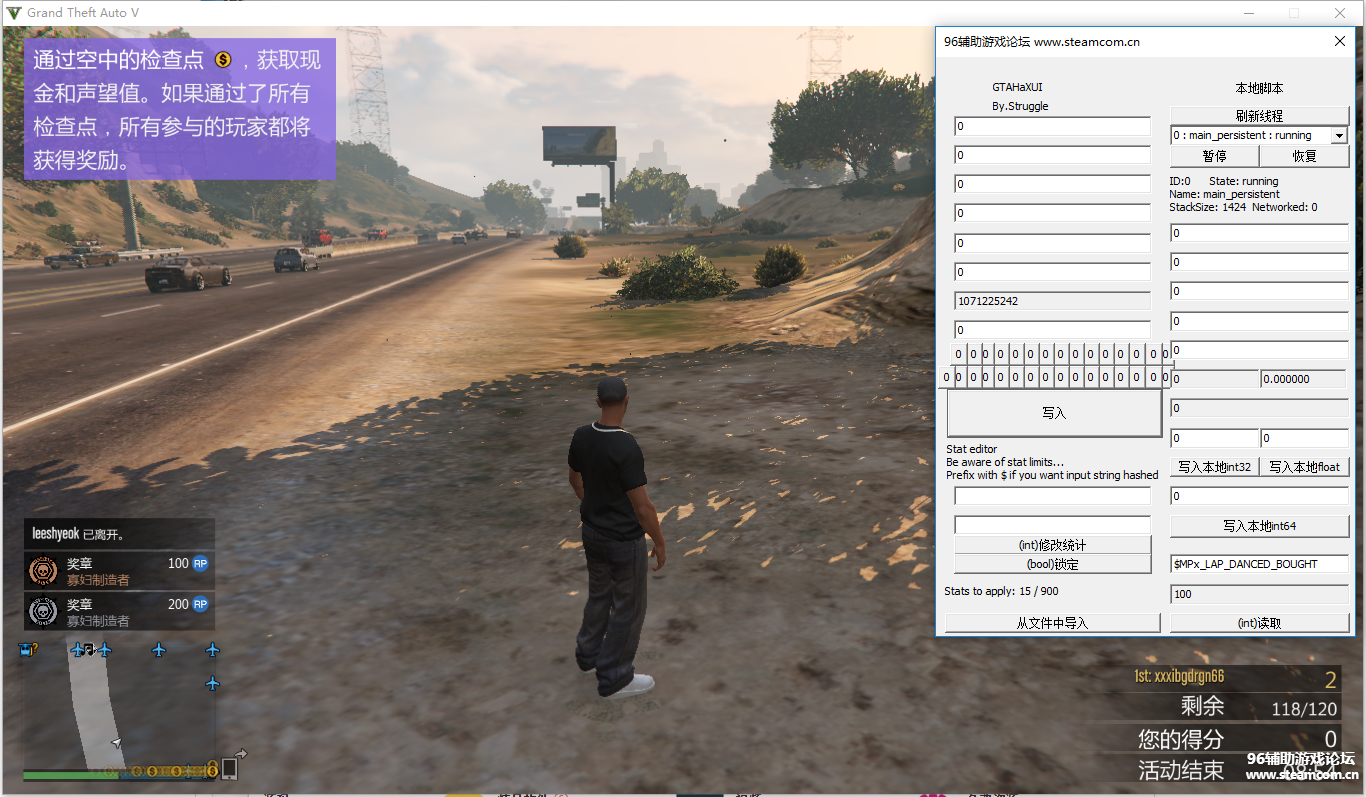Screen dimensions: 1366x797
Task: Open the main_persistent script thread dropdown
Action: pos(1339,136)
